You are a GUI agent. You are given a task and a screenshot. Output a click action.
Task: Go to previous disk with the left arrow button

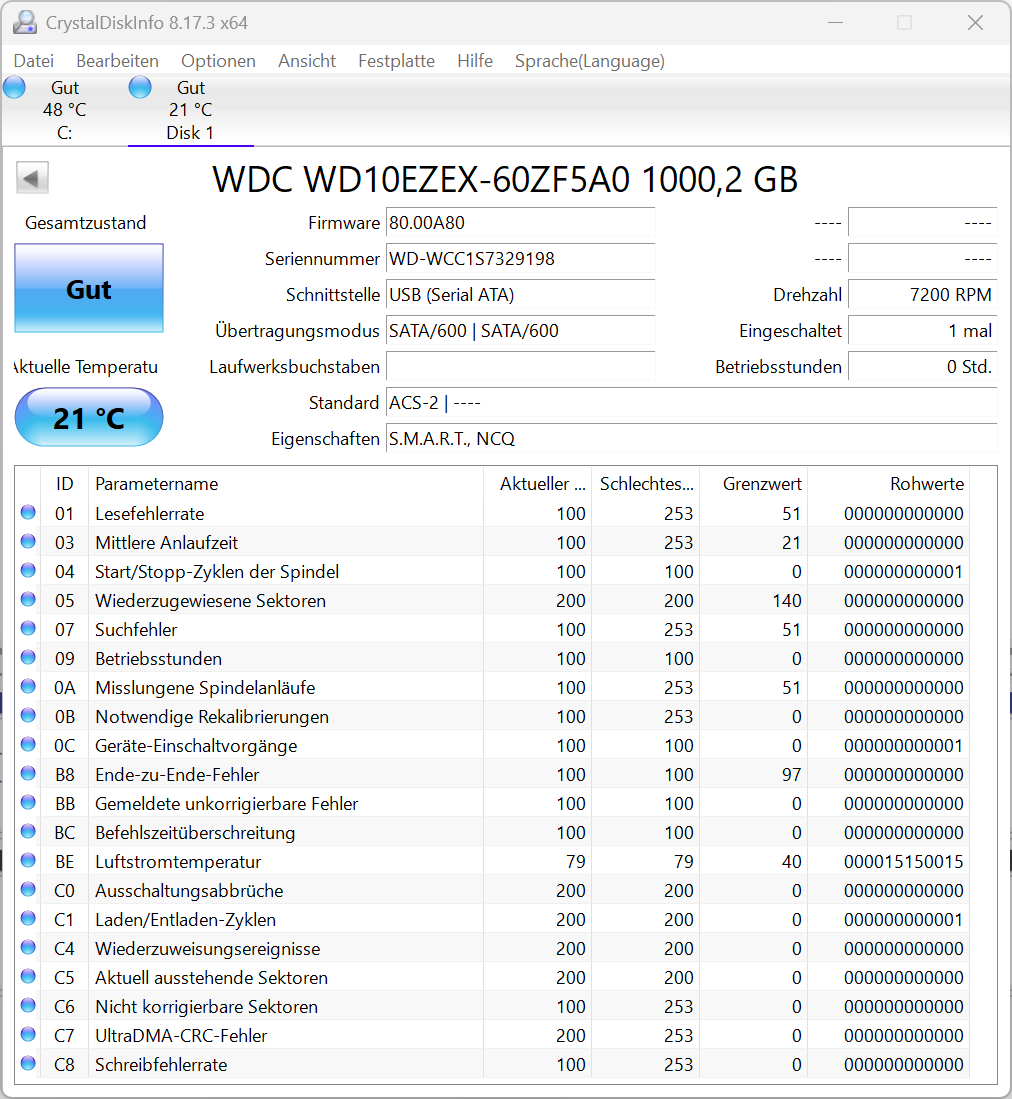point(32,178)
